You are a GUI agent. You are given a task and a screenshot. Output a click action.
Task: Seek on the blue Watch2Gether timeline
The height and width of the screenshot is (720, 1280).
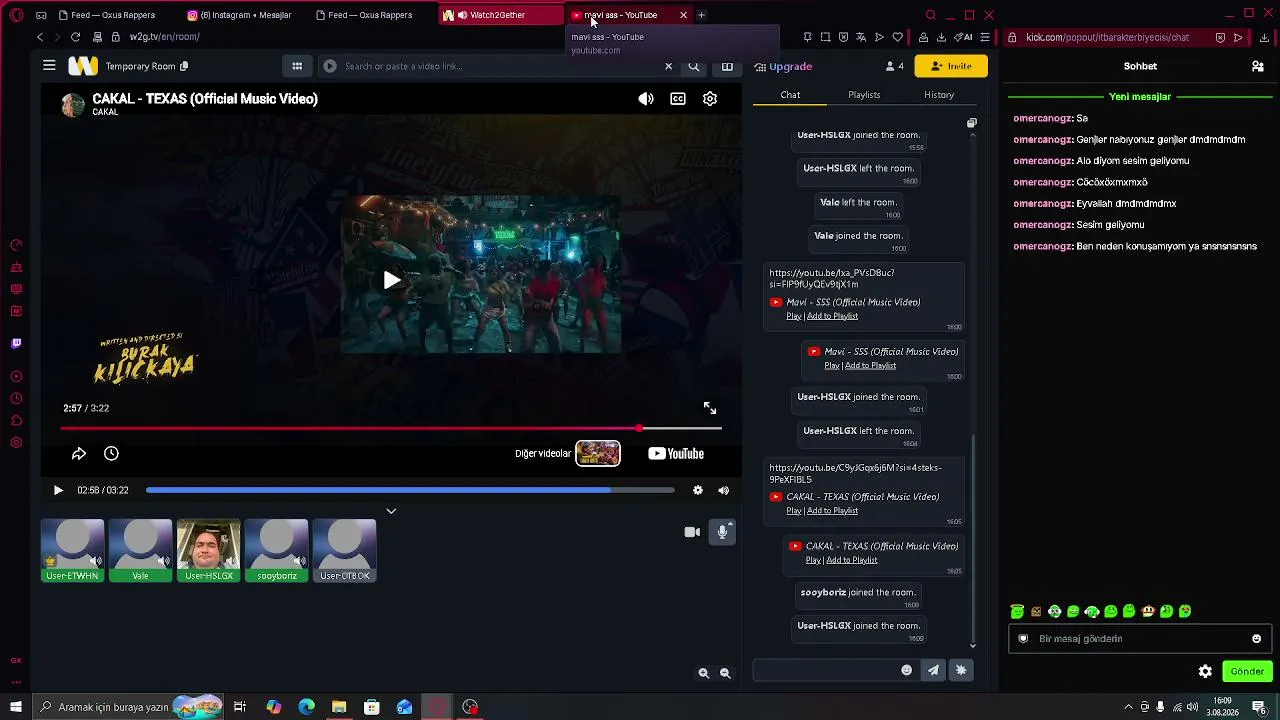410,490
